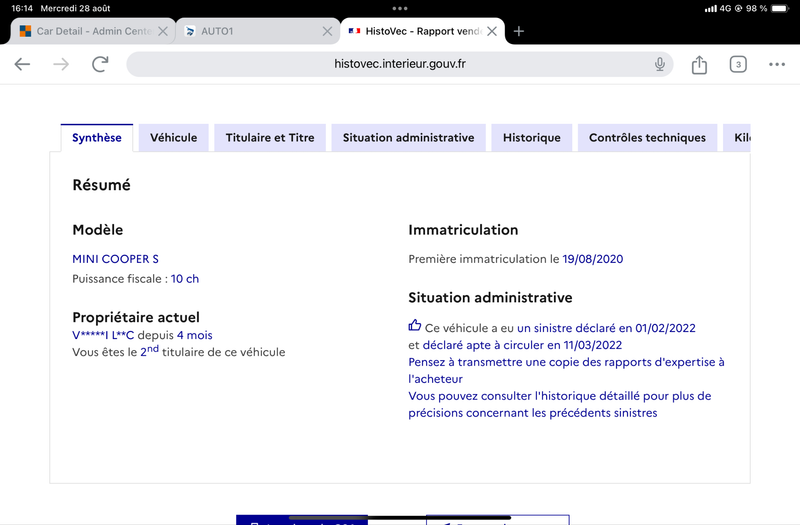Click the forward navigation arrow
The width and height of the screenshot is (800, 525).
(x=61, y=64)
